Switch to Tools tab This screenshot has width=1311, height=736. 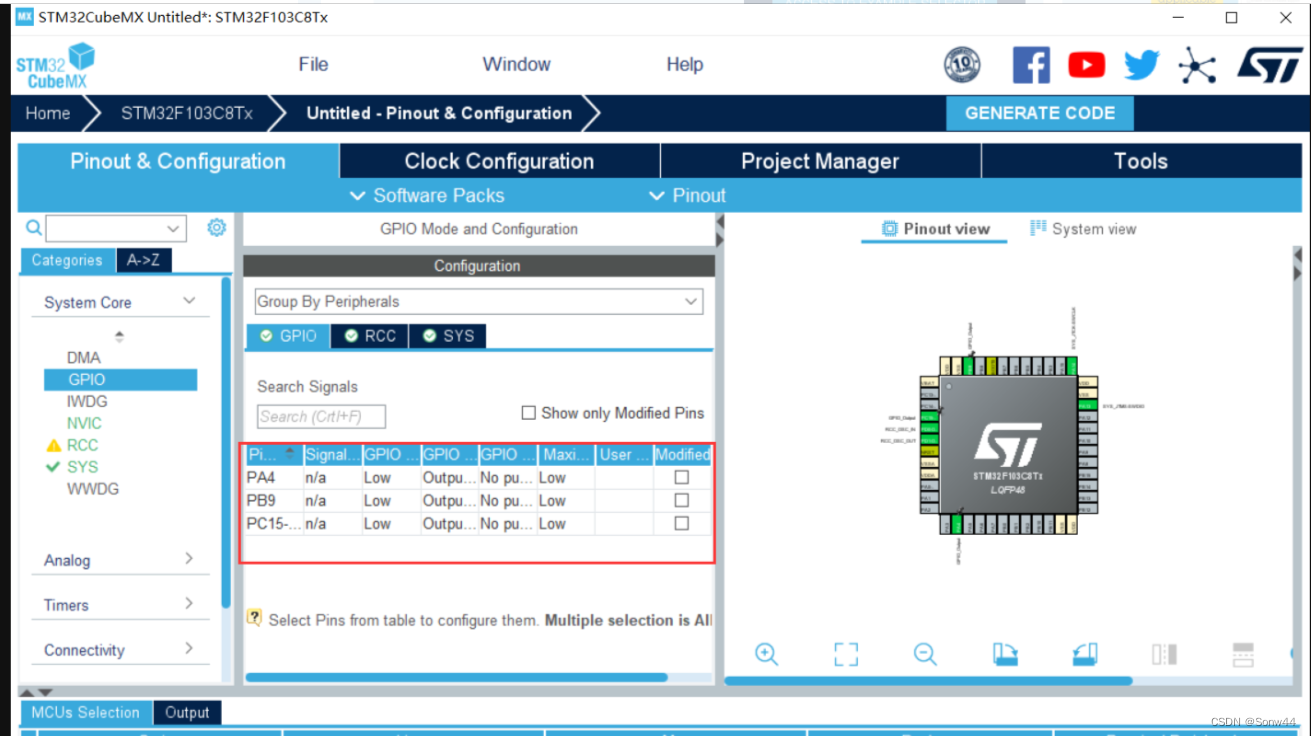click(1140, 161)
